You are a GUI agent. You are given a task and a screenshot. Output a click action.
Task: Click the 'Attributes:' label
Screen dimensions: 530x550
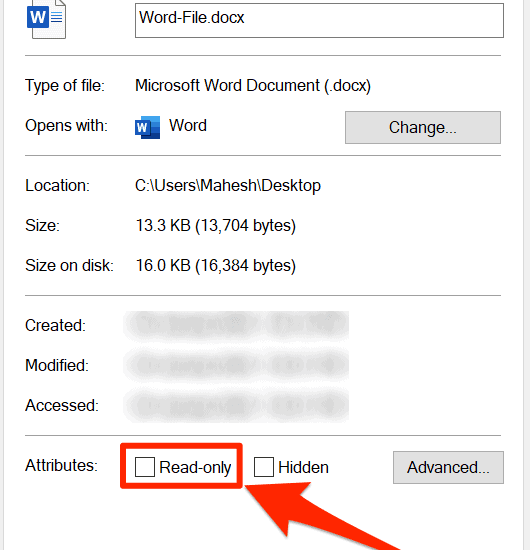click(61, 466)
